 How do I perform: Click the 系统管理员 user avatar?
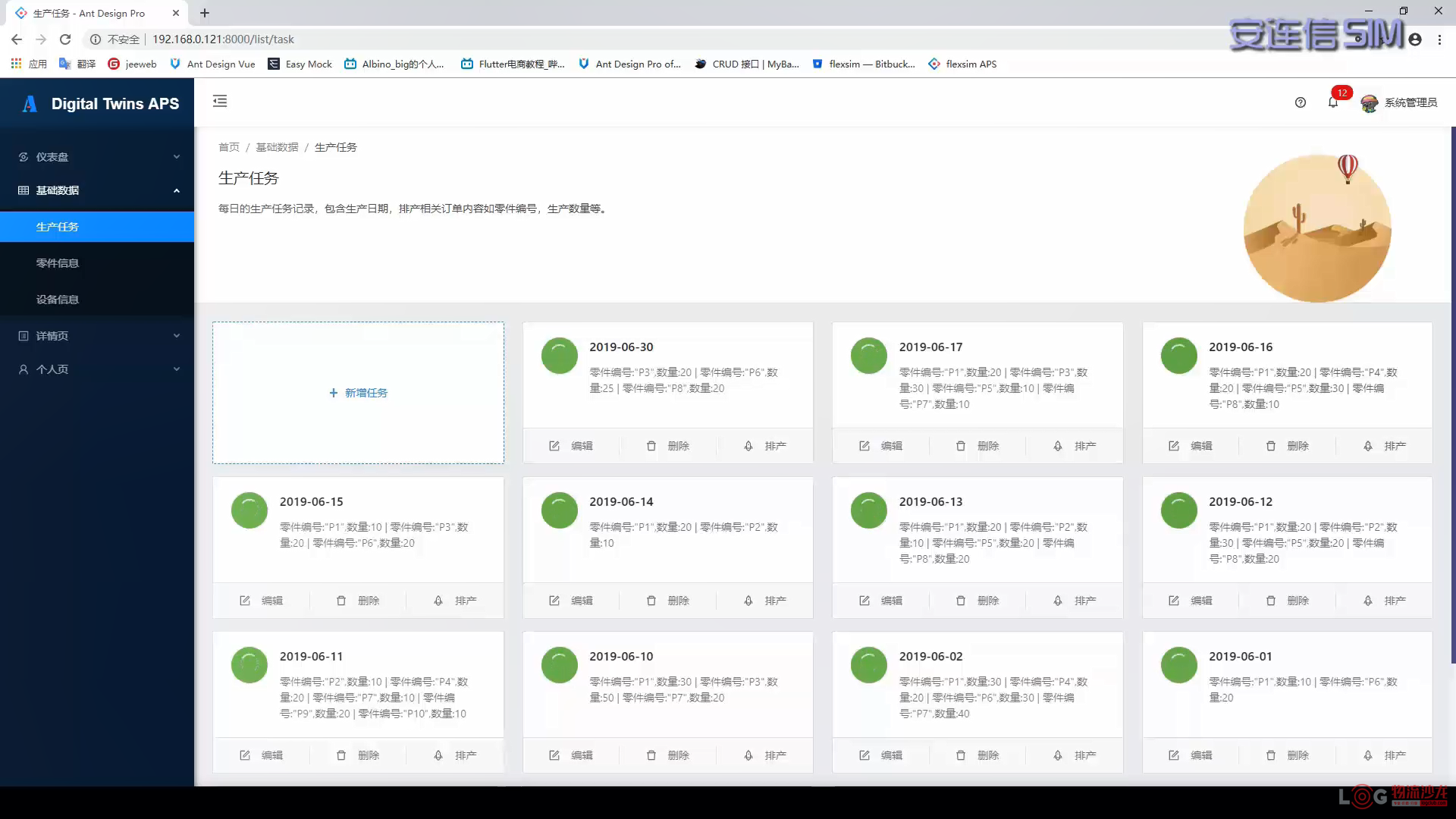tap(1370, 103)
